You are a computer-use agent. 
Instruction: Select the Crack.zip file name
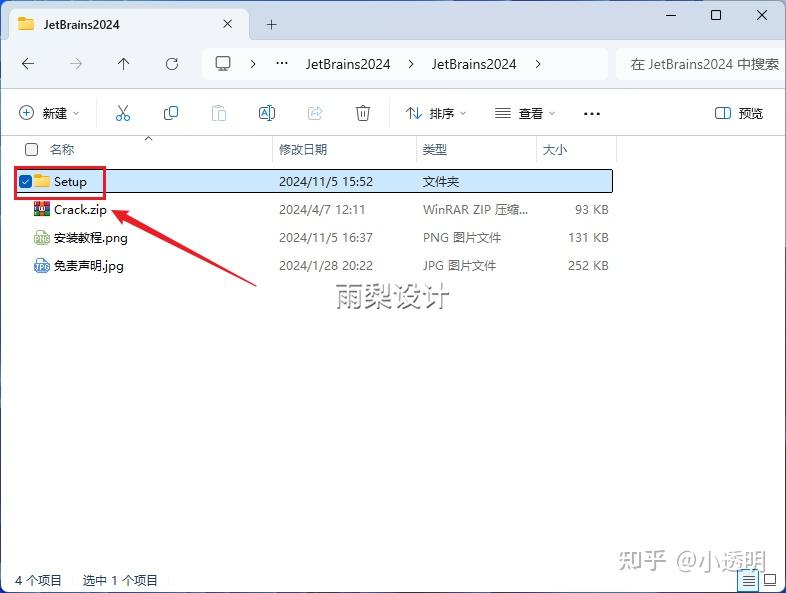80,210
